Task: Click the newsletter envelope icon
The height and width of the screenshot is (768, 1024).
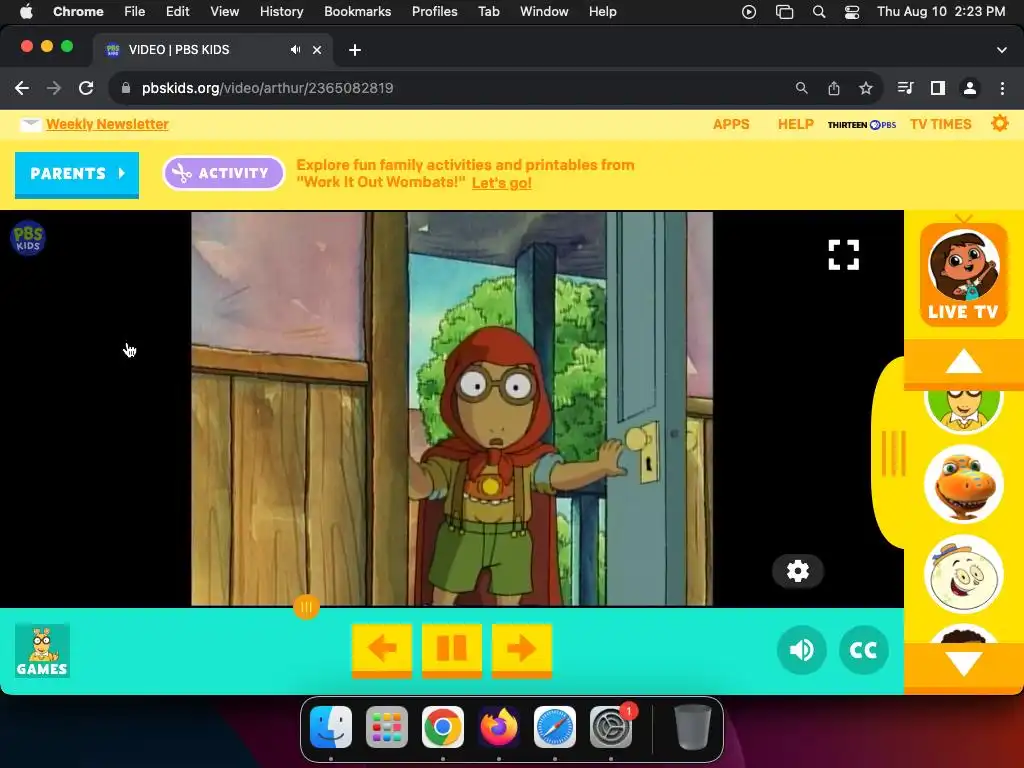Action: [30, 124]
